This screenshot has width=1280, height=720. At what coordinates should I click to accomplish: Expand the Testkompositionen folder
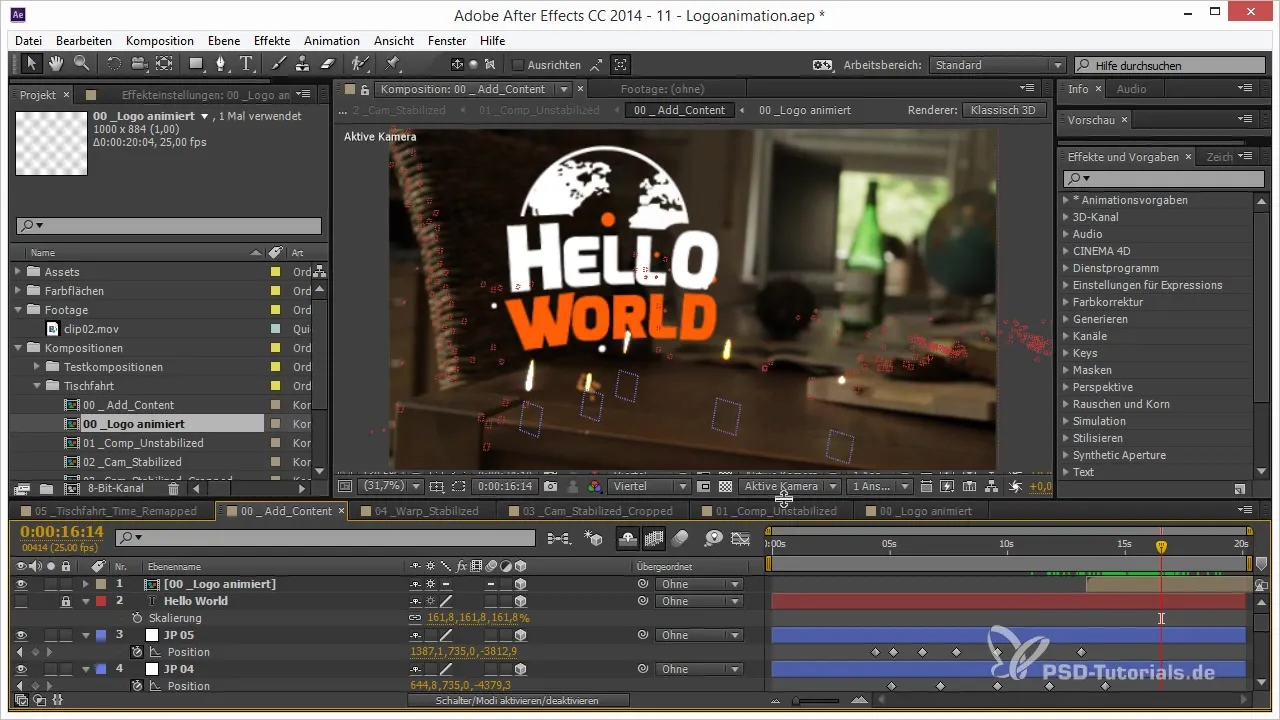coord(38,367)
